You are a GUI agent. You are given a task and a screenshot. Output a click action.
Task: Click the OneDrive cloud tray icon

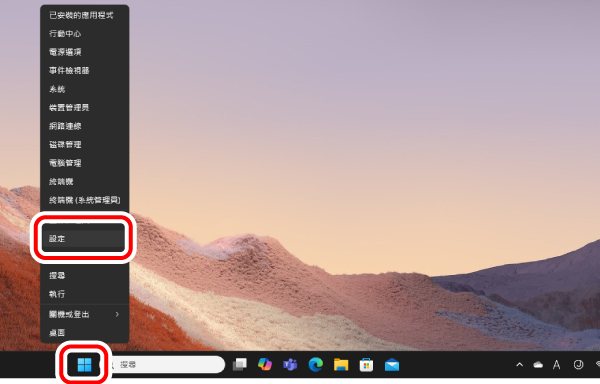click(x=538, y=365)
